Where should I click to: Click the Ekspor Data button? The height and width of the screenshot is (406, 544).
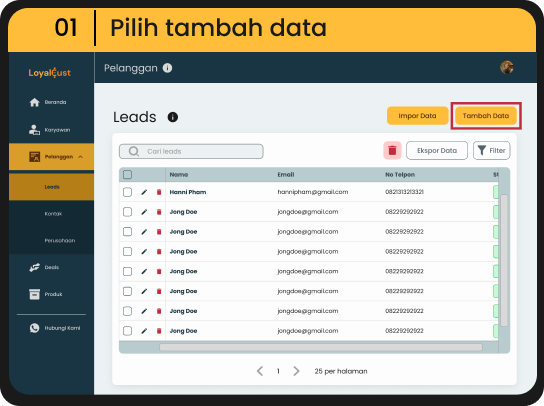point(437,151)
